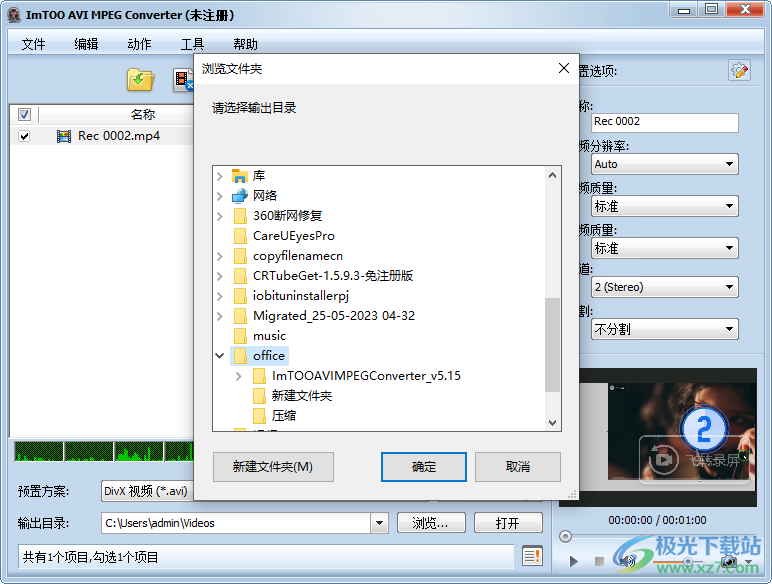772x584 pixels.
Task: Expand the 网络 tree node
Action: coord(220,196)
